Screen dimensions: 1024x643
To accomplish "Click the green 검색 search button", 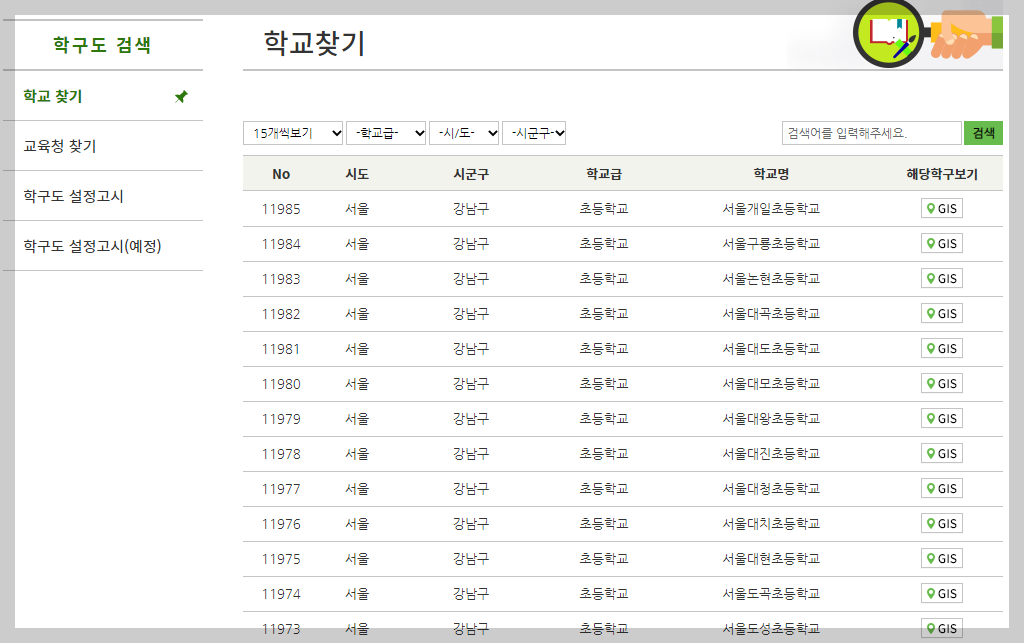I will (983, 133).
